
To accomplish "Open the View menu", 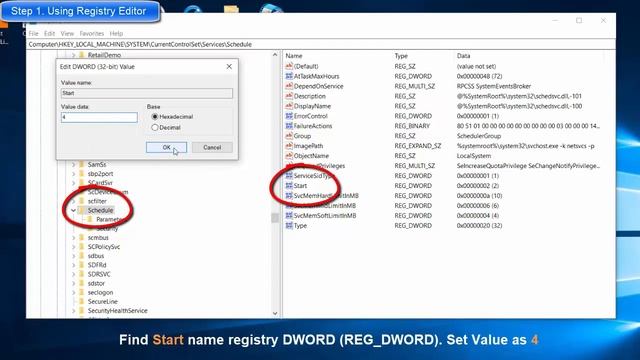I will coord(67,33).
